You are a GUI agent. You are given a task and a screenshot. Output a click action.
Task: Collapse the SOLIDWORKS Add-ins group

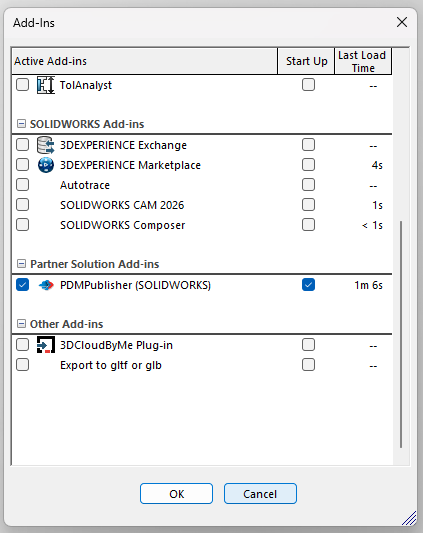point(21,124)
